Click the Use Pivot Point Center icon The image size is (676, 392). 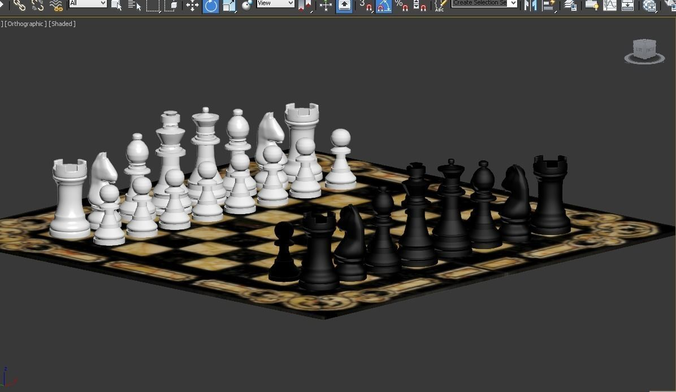point(305,6)
